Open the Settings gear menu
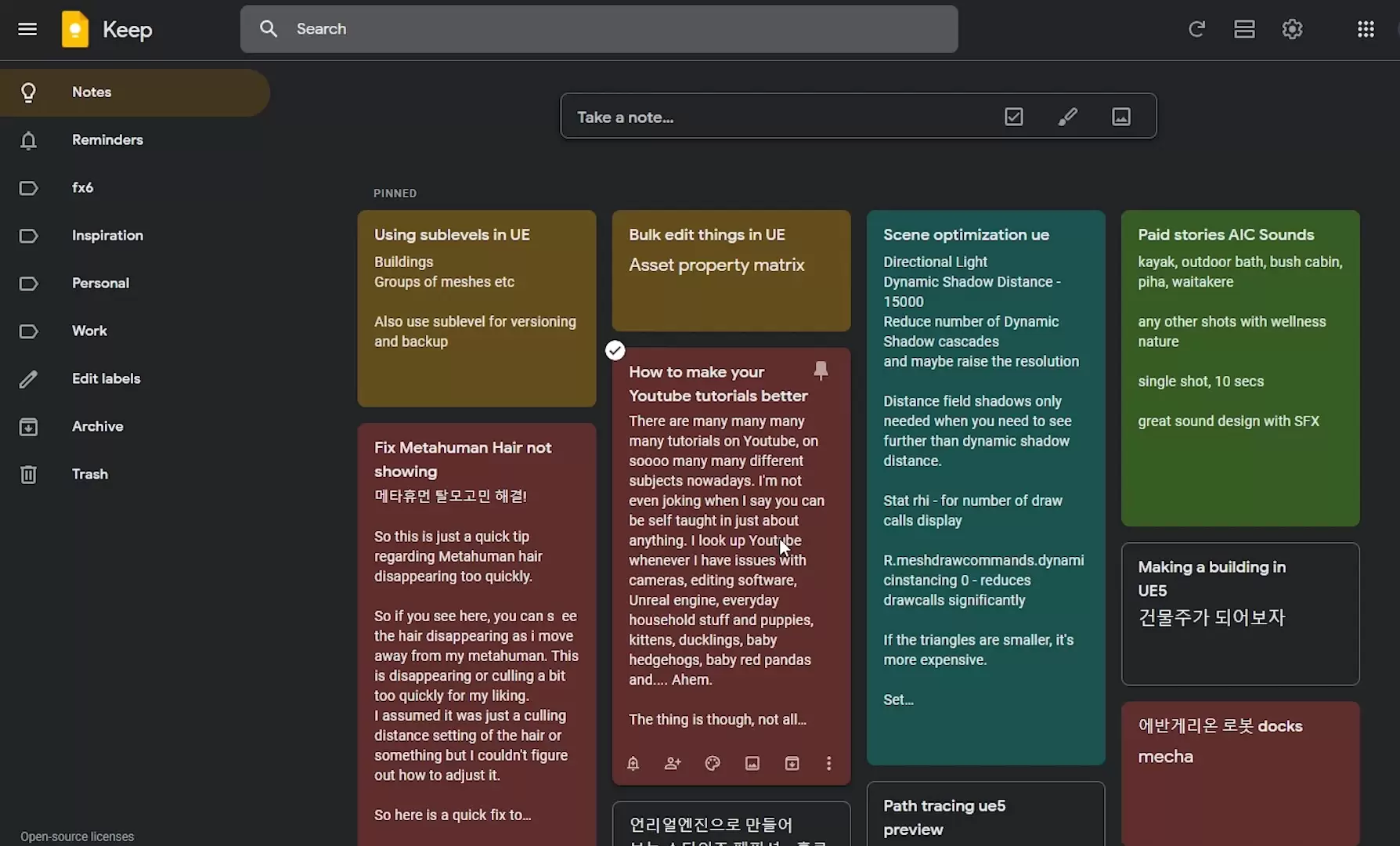 click(x=1292, y=29)
